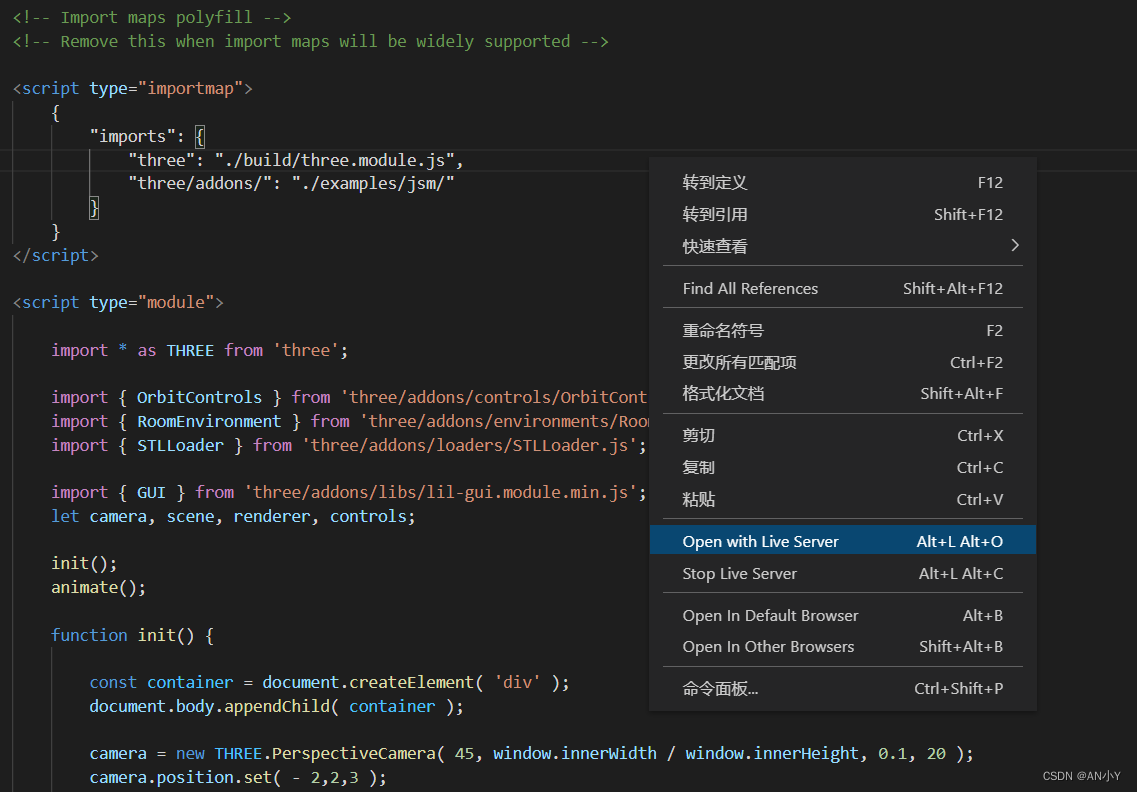
Task: Choose "格式化文档" to format the document
Action: 725,393
